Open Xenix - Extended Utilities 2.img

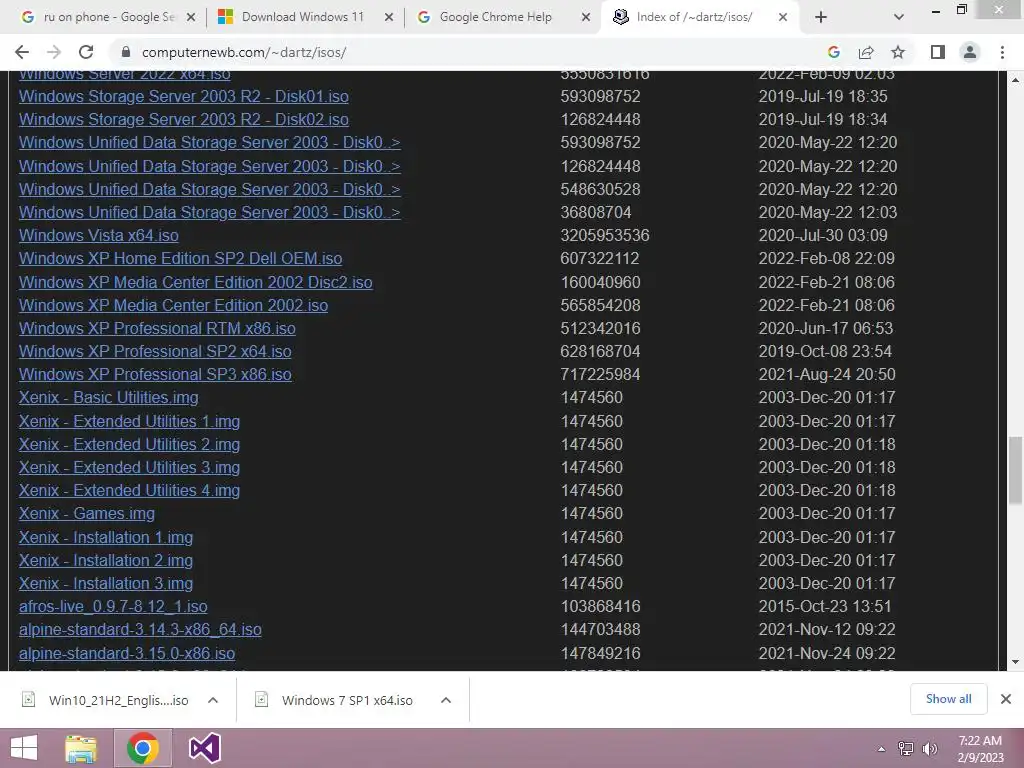coord(129,445)
